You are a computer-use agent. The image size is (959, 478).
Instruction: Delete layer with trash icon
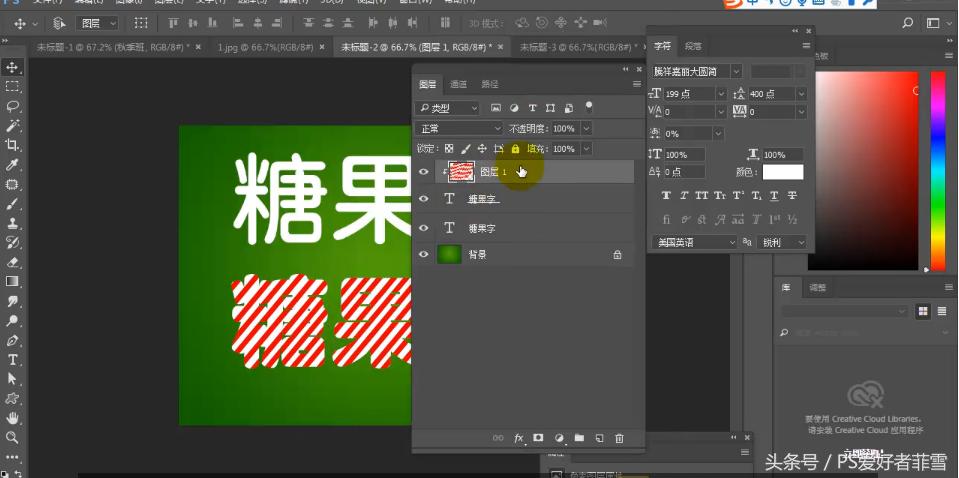tap(619, 438)
